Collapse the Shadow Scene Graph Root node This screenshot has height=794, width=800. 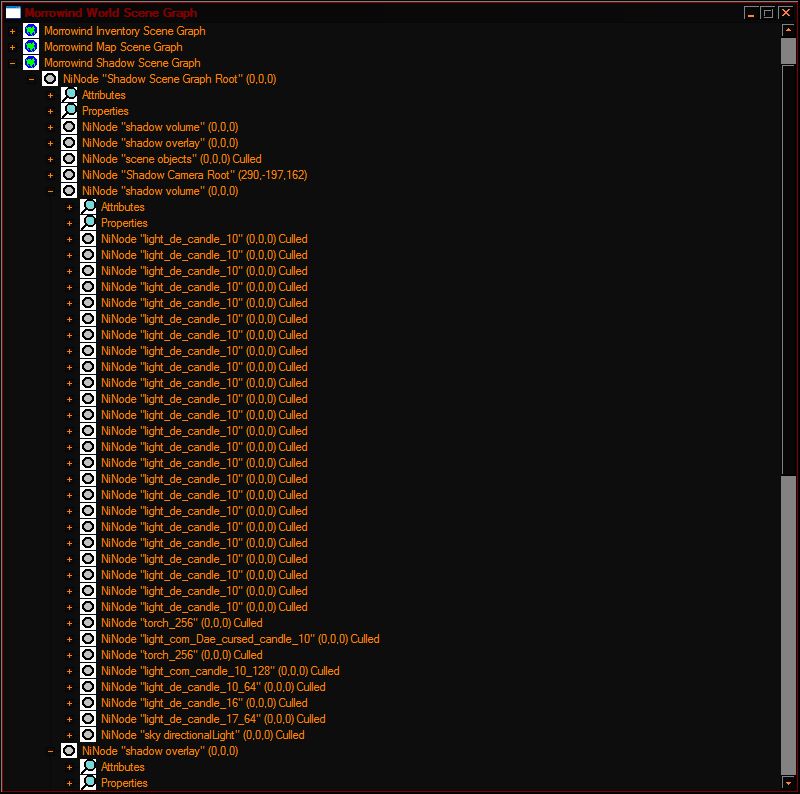pyautogui.click(x=32, y=79)
